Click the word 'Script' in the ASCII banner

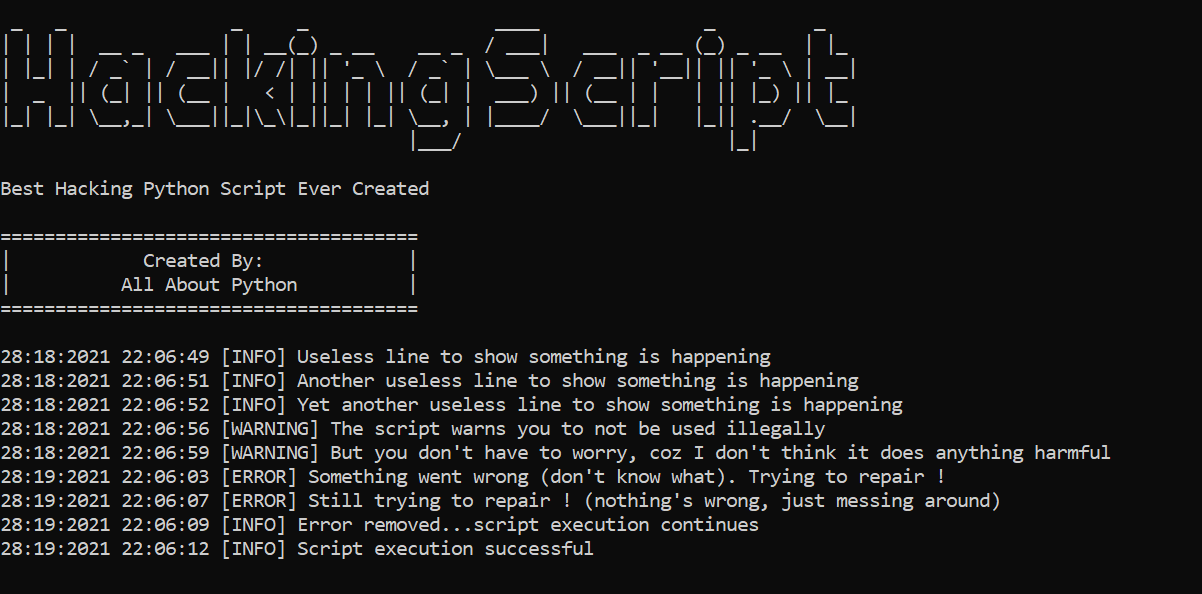pos(670,89)
